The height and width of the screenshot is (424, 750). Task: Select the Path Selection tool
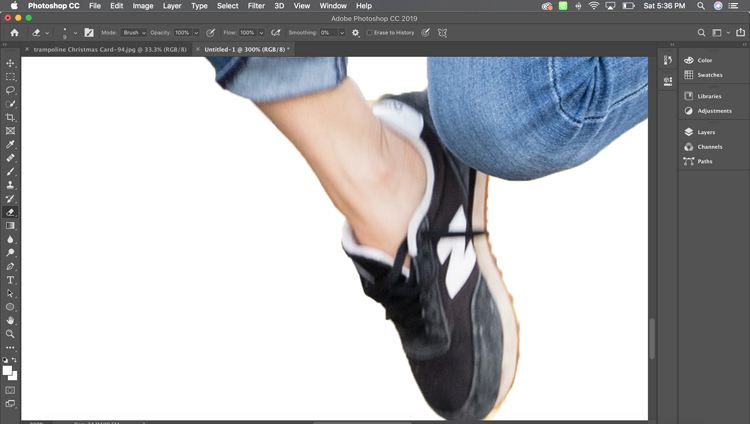(10, 293)
